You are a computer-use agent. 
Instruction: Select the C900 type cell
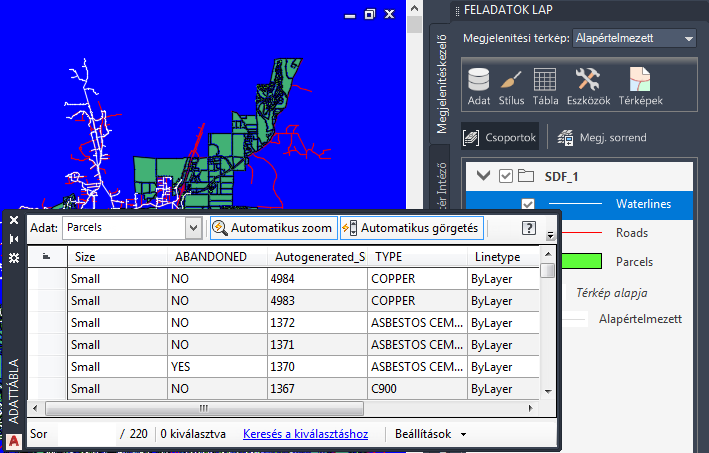click(417, 389)
